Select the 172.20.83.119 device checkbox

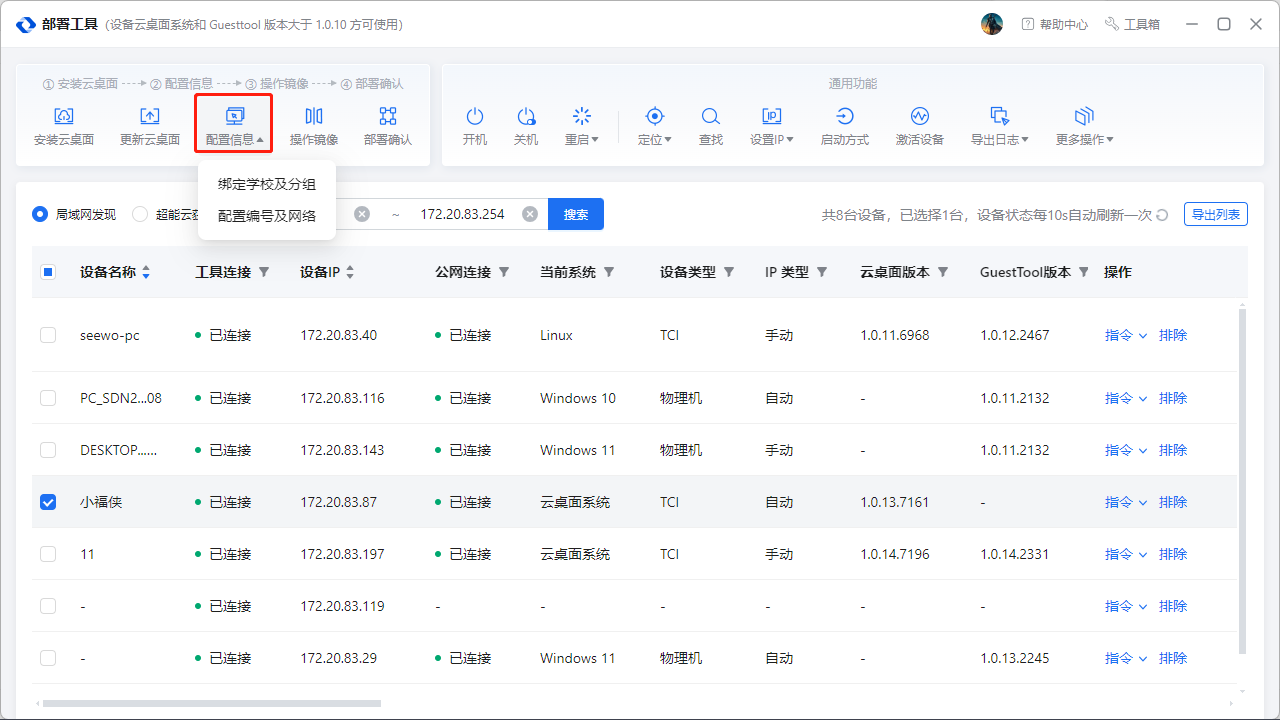[x=48, y=606]
